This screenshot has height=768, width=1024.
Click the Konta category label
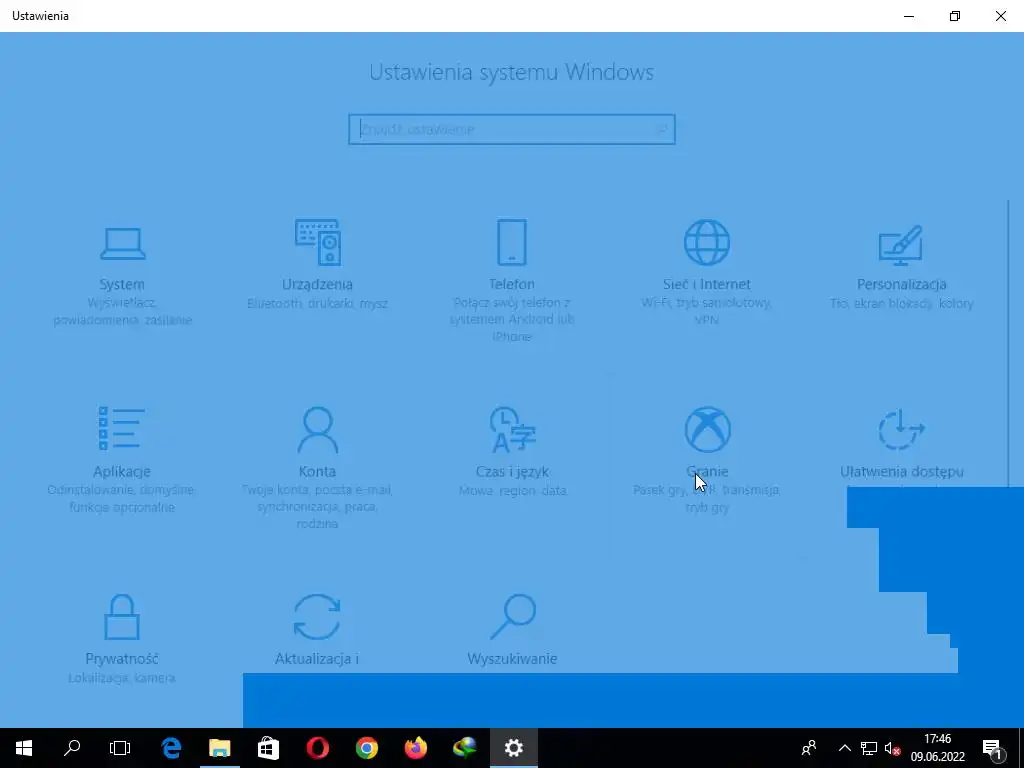point(317,472)
